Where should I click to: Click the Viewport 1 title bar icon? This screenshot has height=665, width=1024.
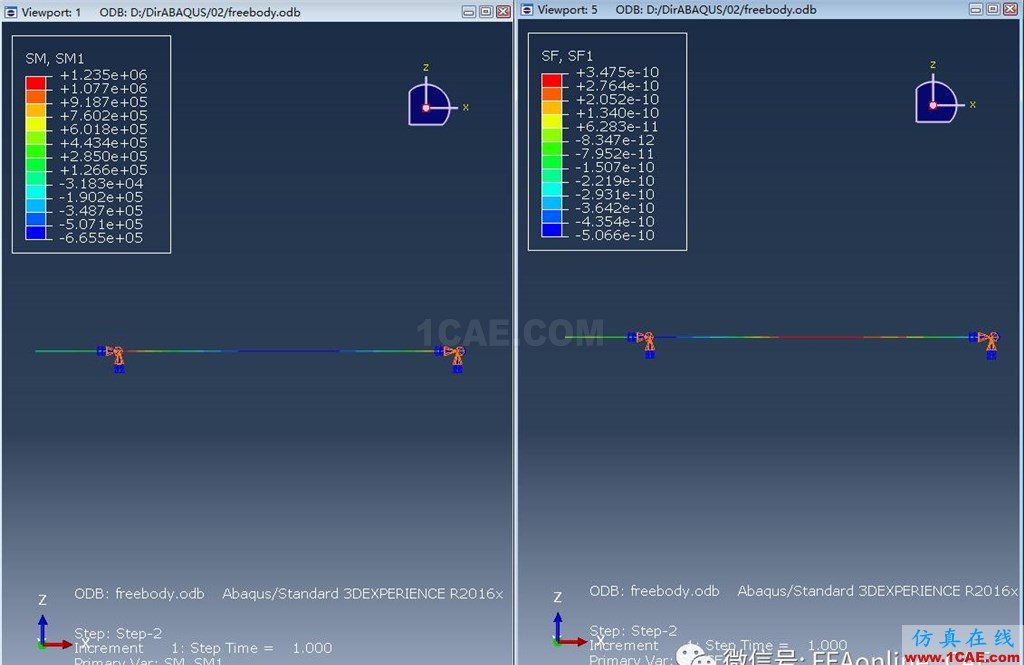[x=10, y=12]
